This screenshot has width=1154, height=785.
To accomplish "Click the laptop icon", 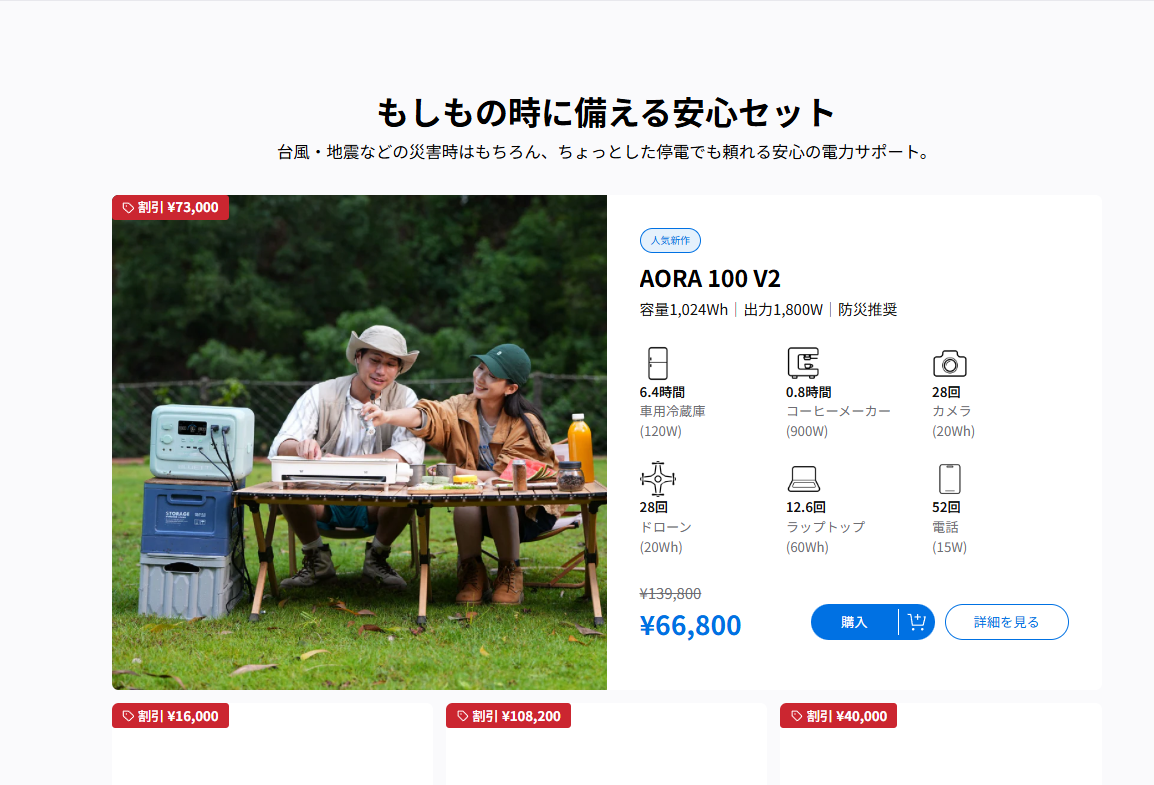I will pyautogui.click(x=804, y=479).
